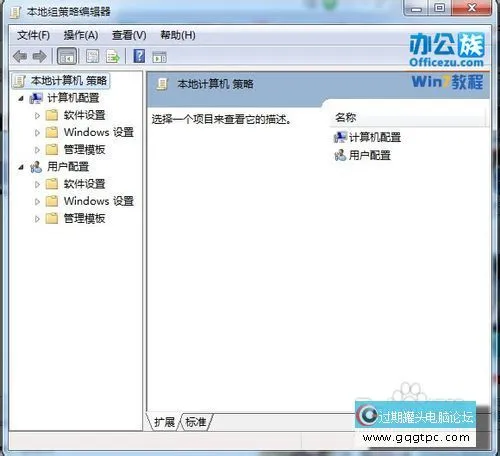Click folder icon of 管理模板 under 计算机配置
This screenshot has width=500, height=456.
(x=52, y=150)
